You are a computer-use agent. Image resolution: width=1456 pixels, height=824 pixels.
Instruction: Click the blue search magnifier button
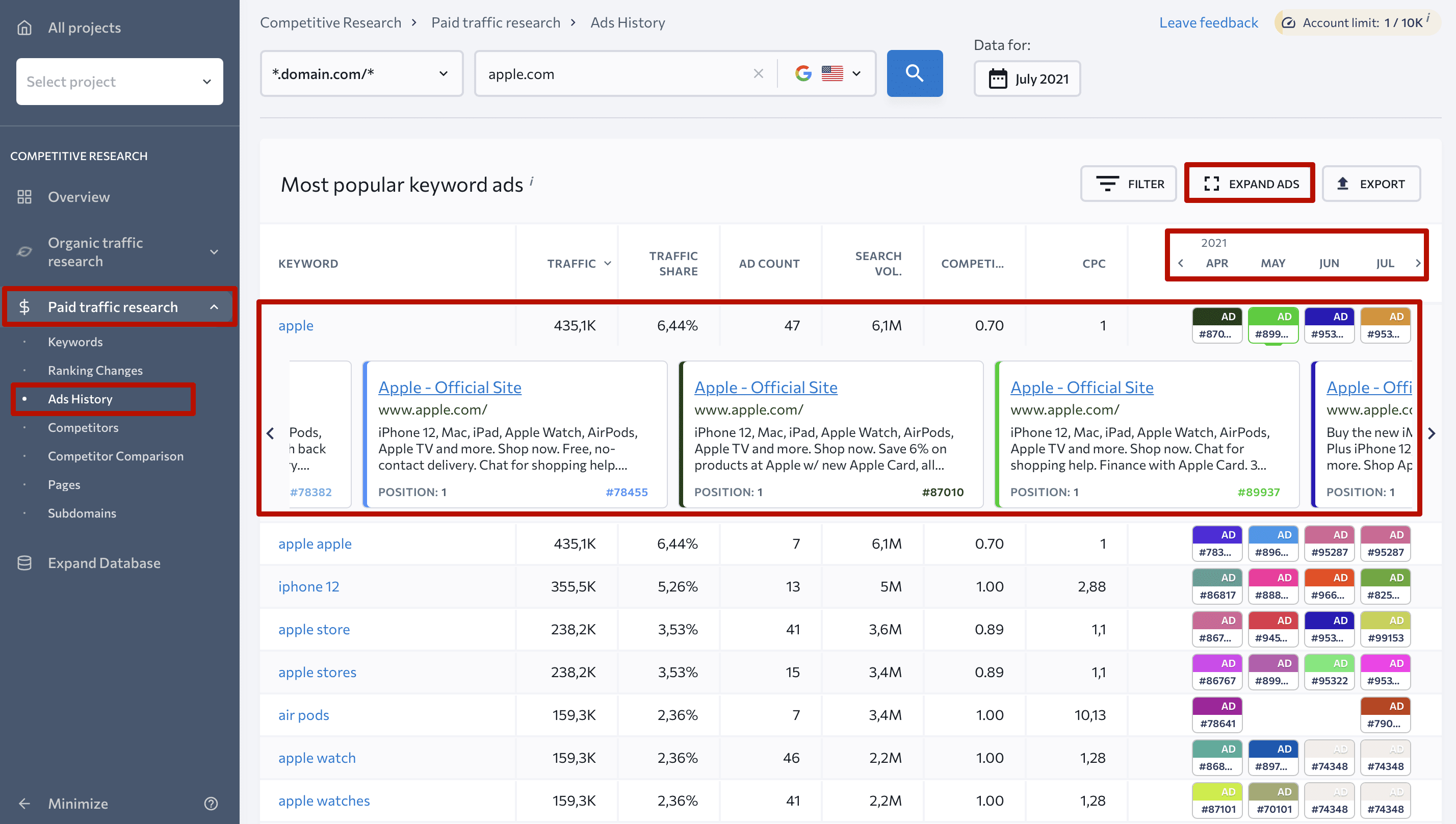click(915, 73)
